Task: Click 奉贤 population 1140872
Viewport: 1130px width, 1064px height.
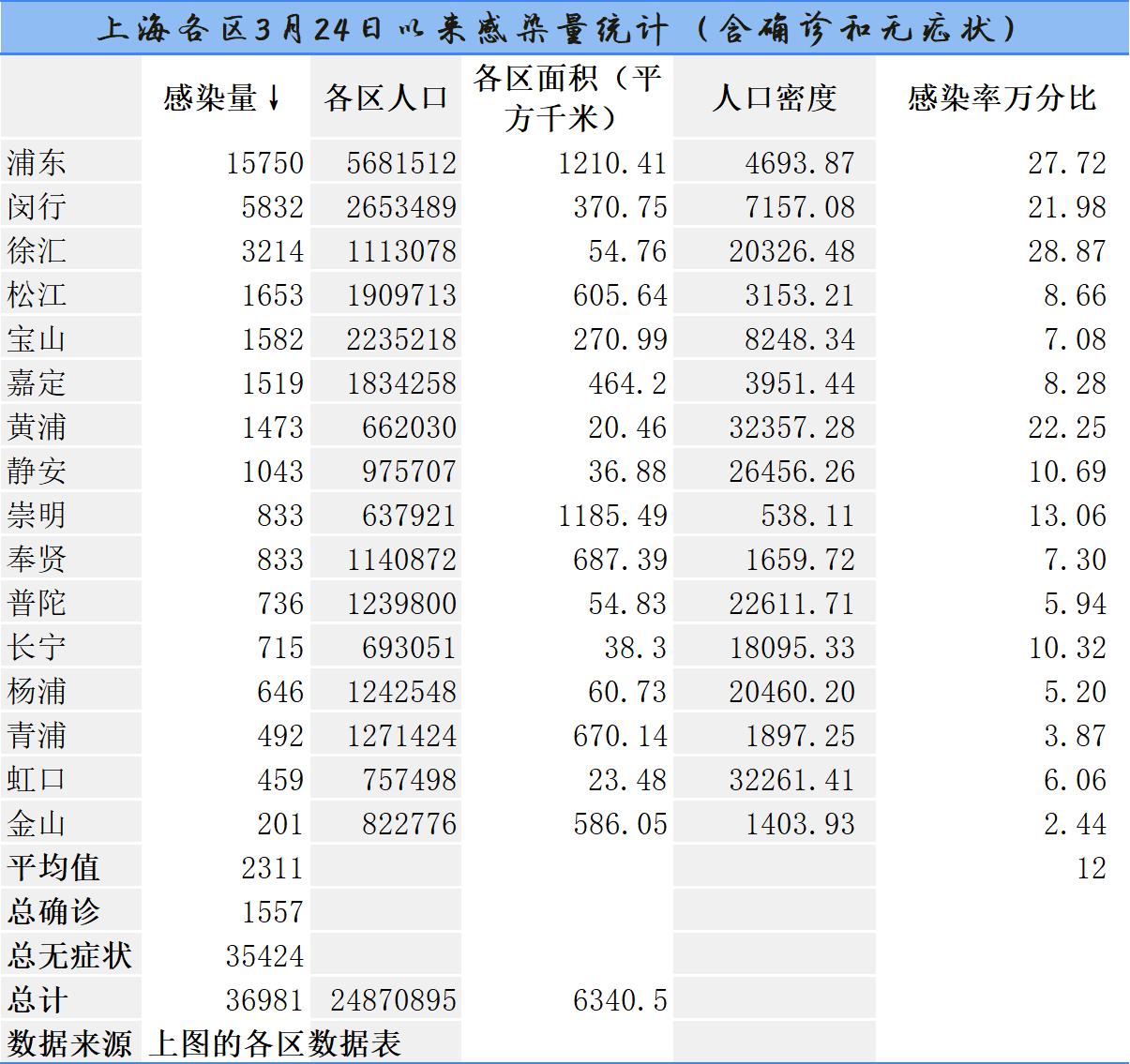Action: 401,560
